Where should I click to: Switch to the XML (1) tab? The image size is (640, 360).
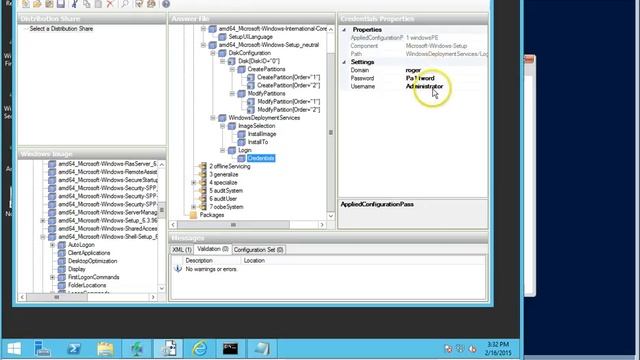[182, 249]
